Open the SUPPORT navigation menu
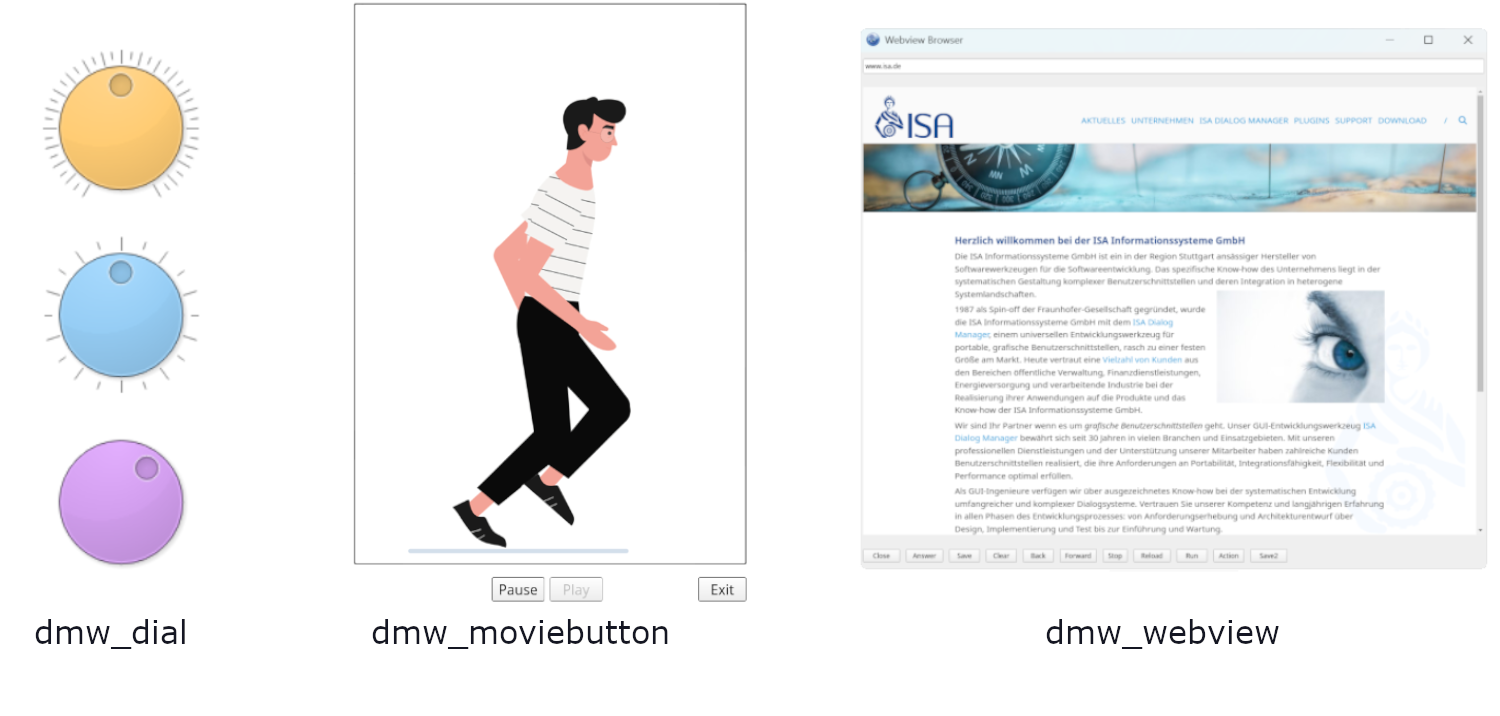Viewport: 1500px width, 716px height. pyautogui.click(x=1353, y=121)
